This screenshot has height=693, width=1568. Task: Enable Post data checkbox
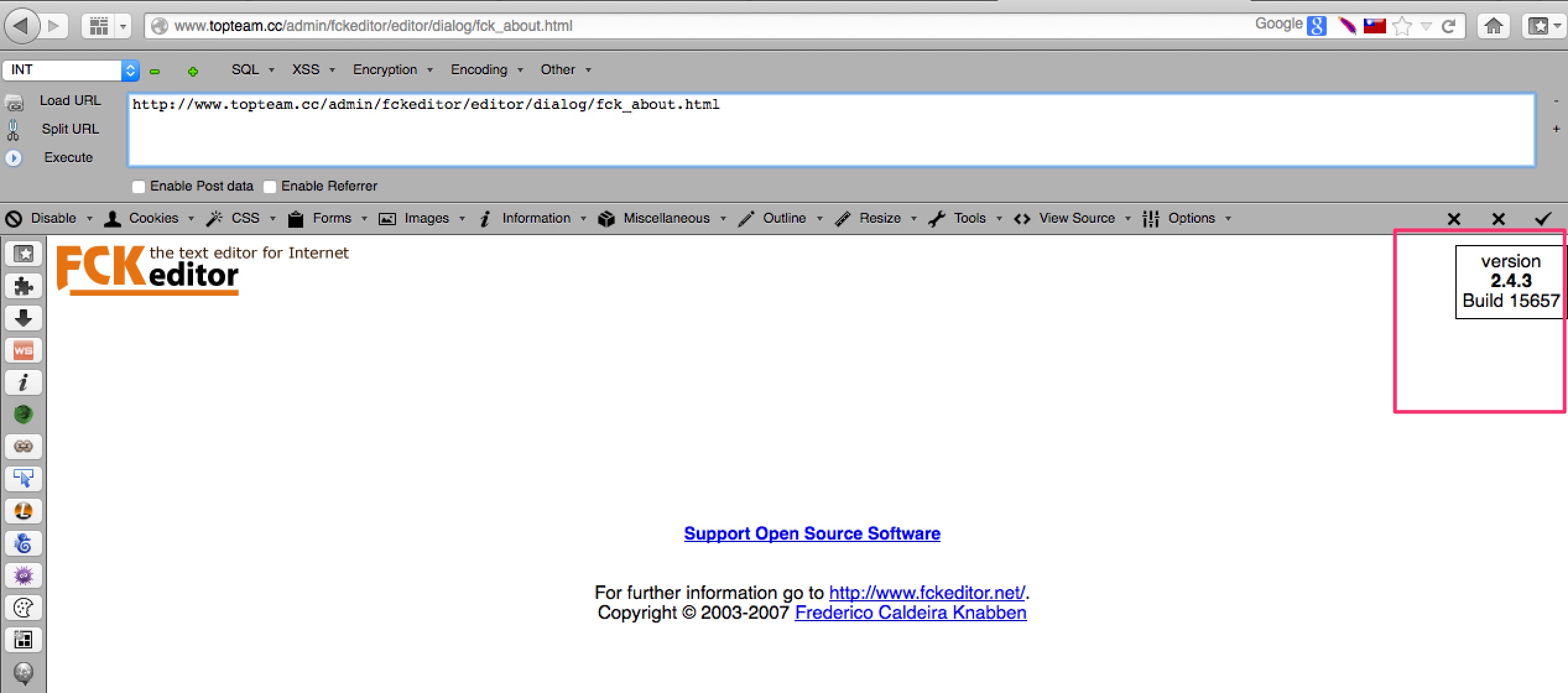click(x=139, y=187)
